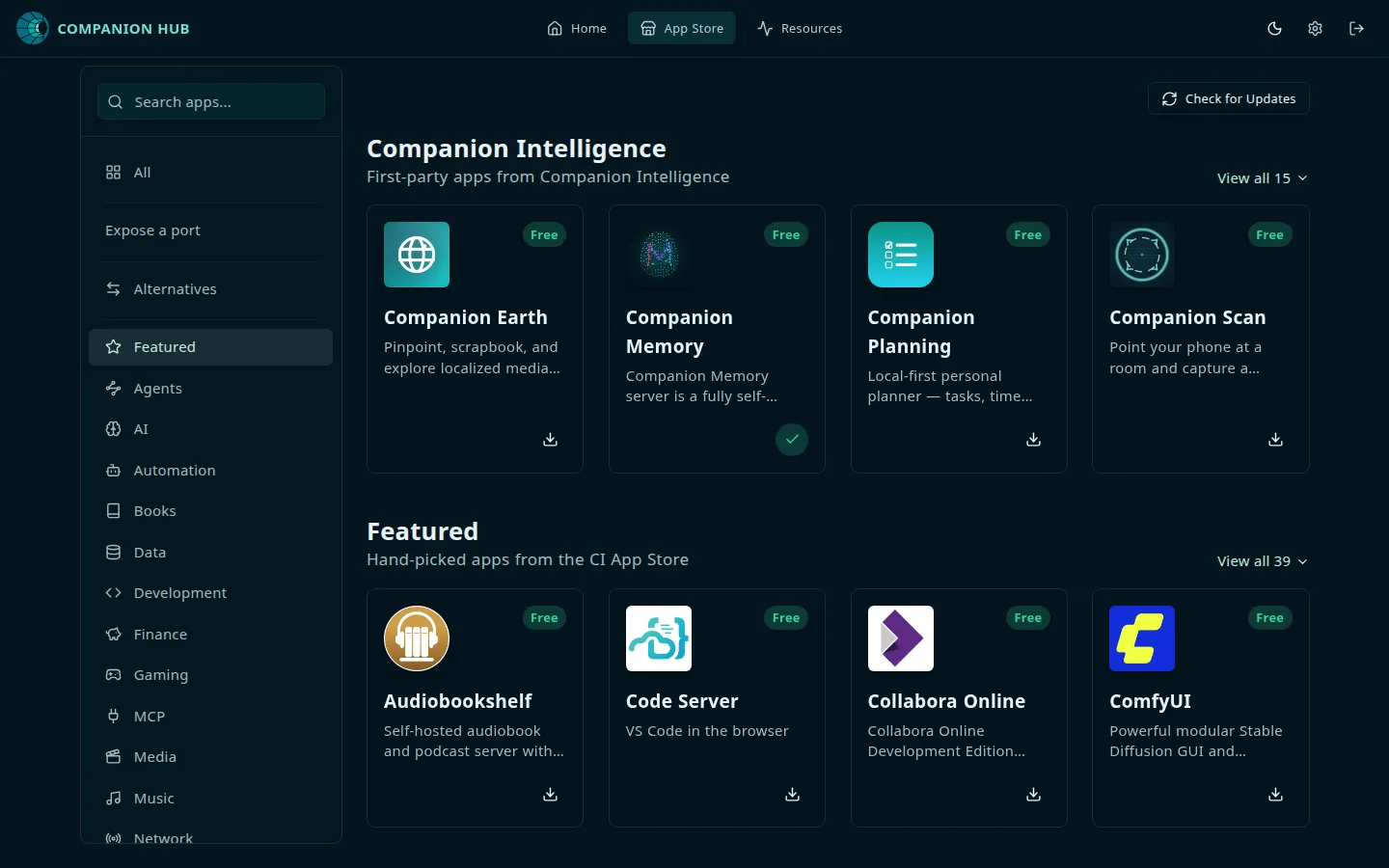Focus the Search apps field

pos(211,101)
